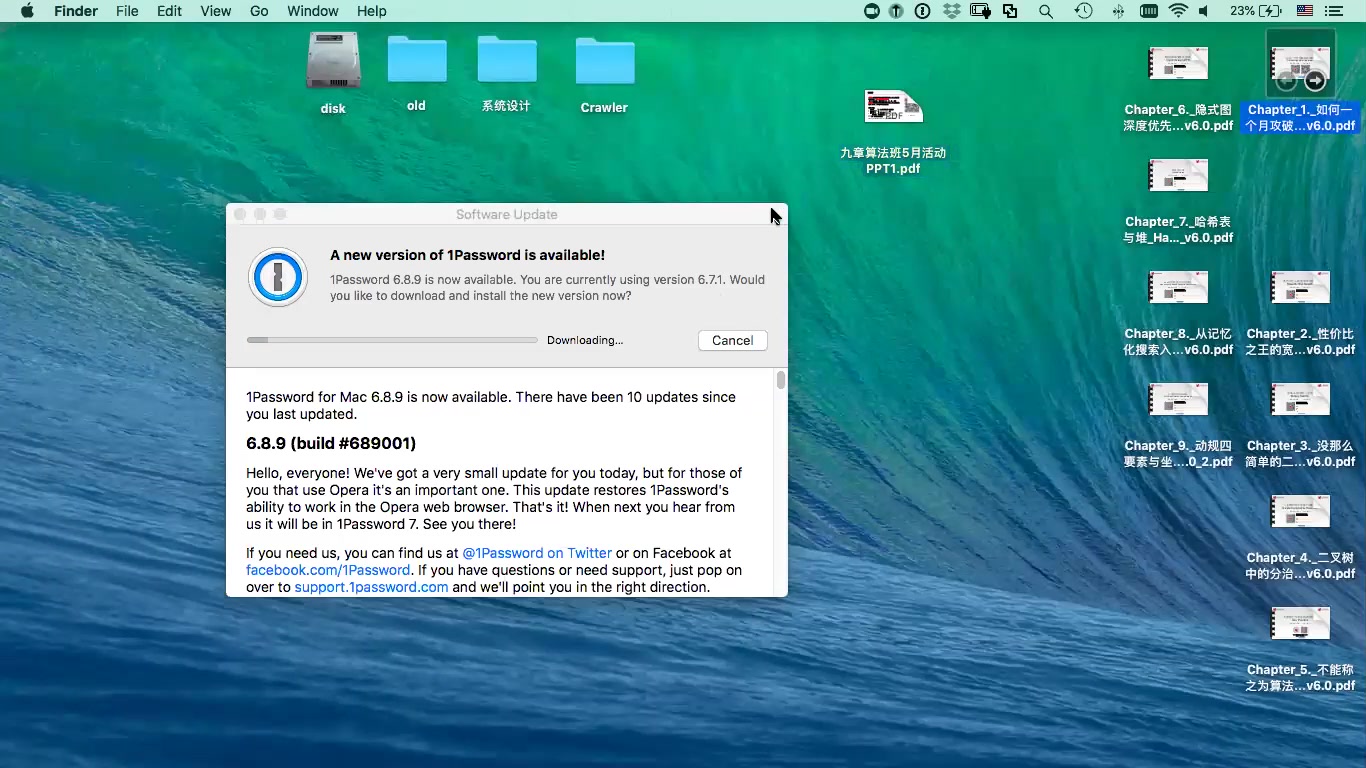
Task: Open the support.1password.com link
Action: 371,587
